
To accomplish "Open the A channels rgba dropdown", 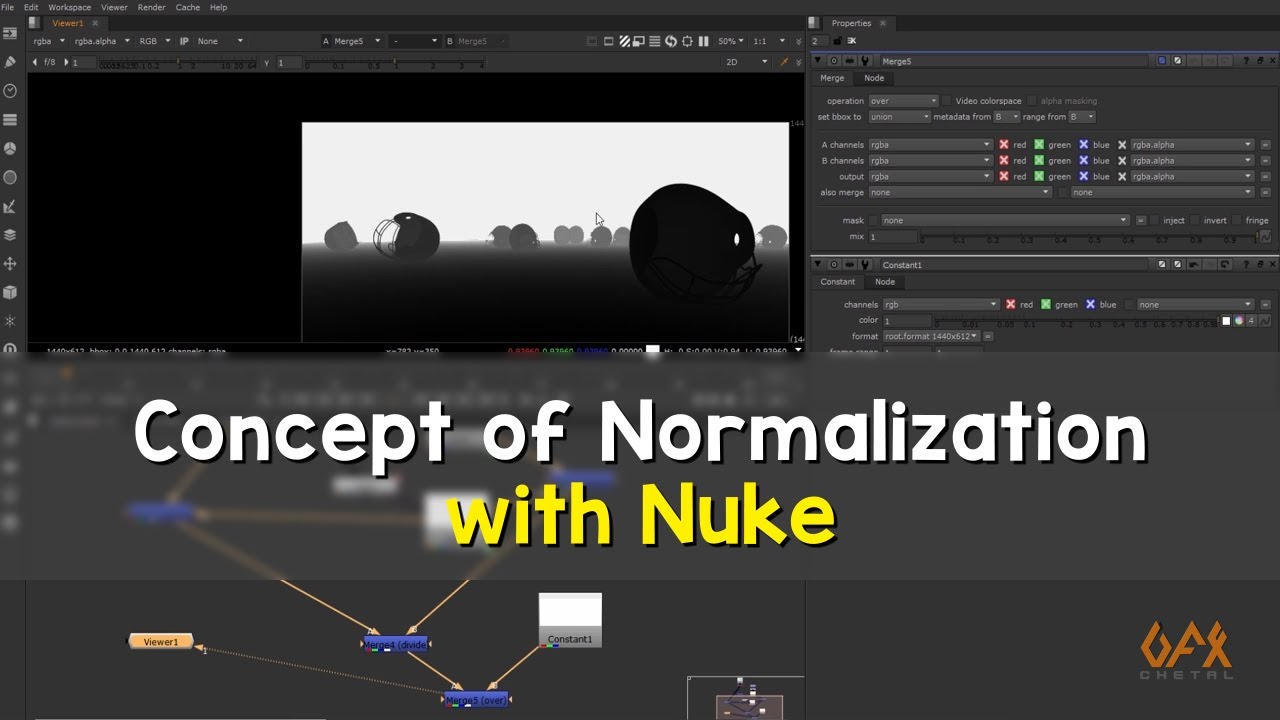I will coord(930,145).
